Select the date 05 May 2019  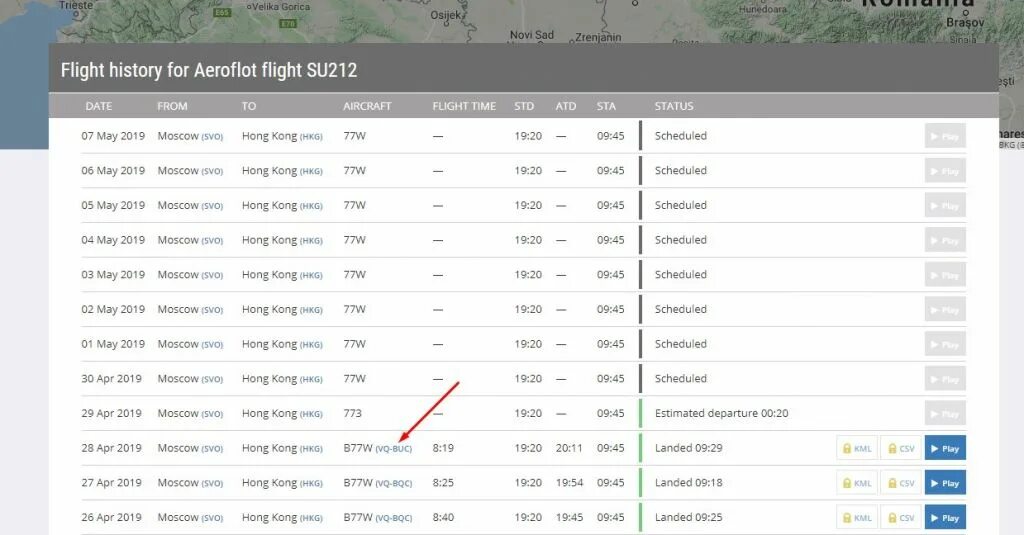[113, 205]
